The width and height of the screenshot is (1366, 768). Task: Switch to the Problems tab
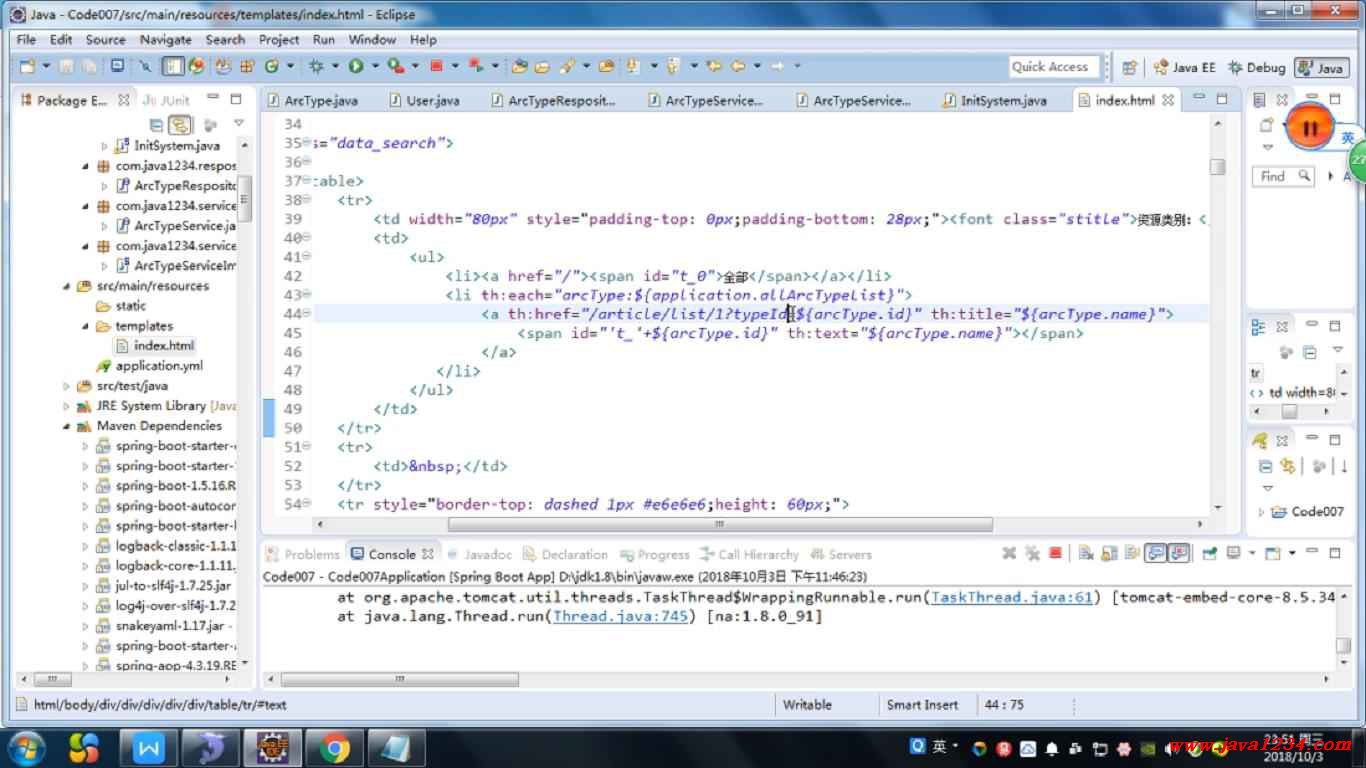point(303,554)
